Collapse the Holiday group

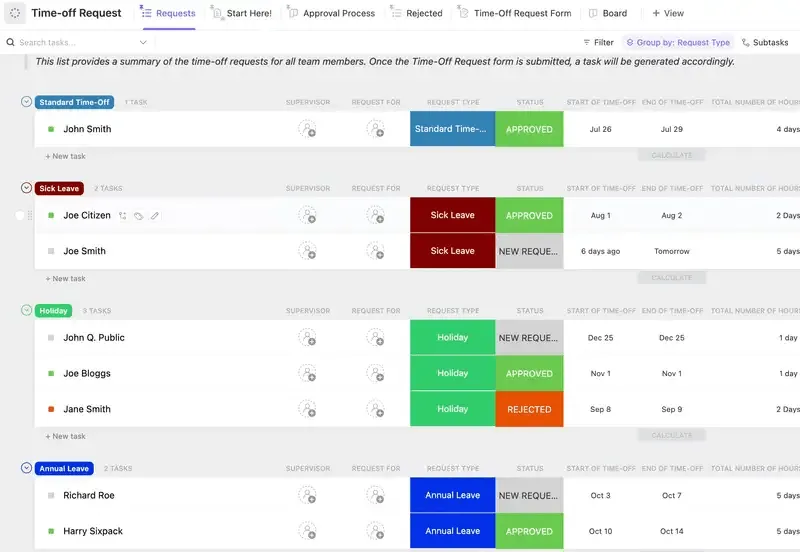tap(27, 310)
